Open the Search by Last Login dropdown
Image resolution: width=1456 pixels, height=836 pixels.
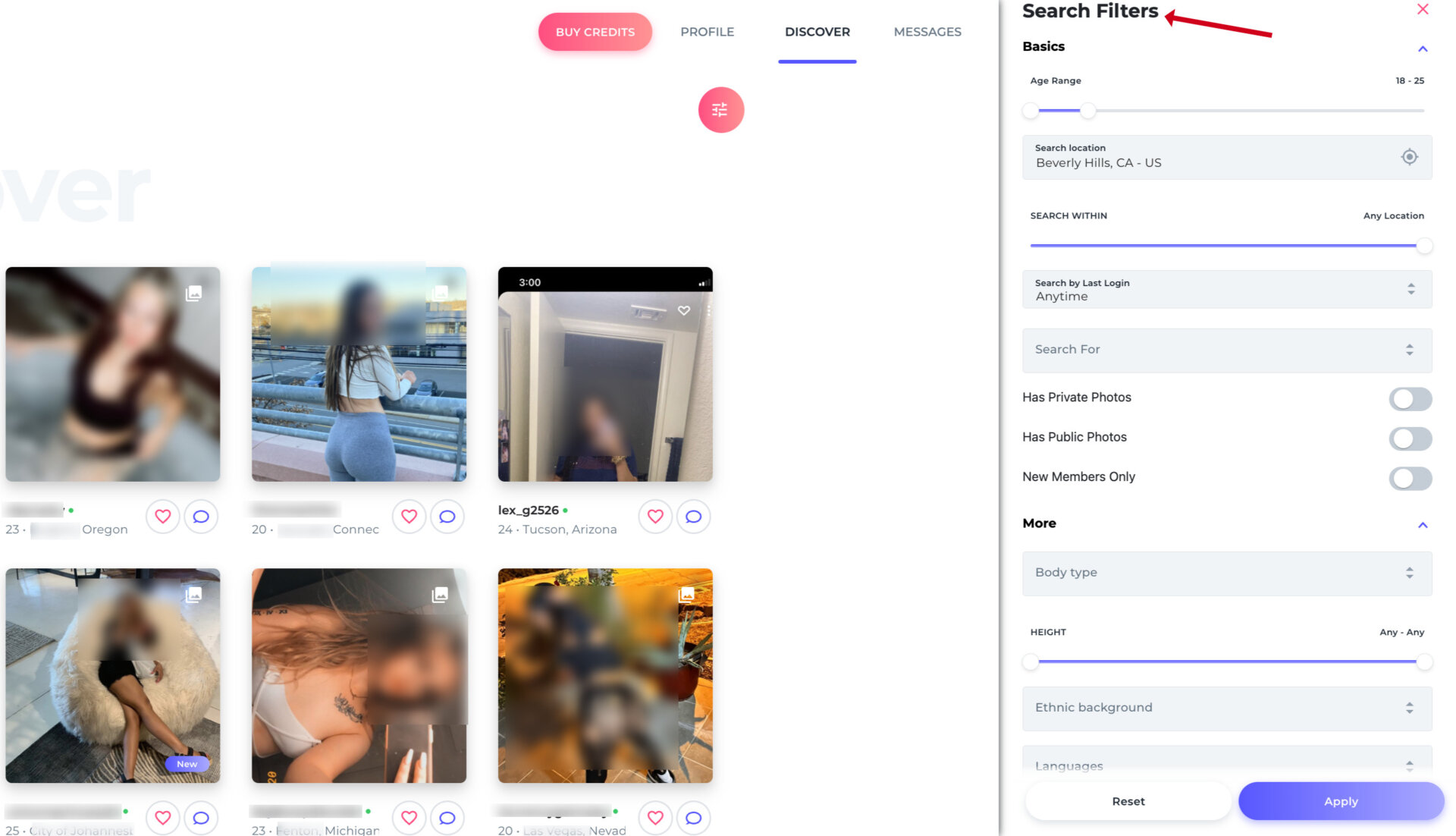click(1227, 289)
